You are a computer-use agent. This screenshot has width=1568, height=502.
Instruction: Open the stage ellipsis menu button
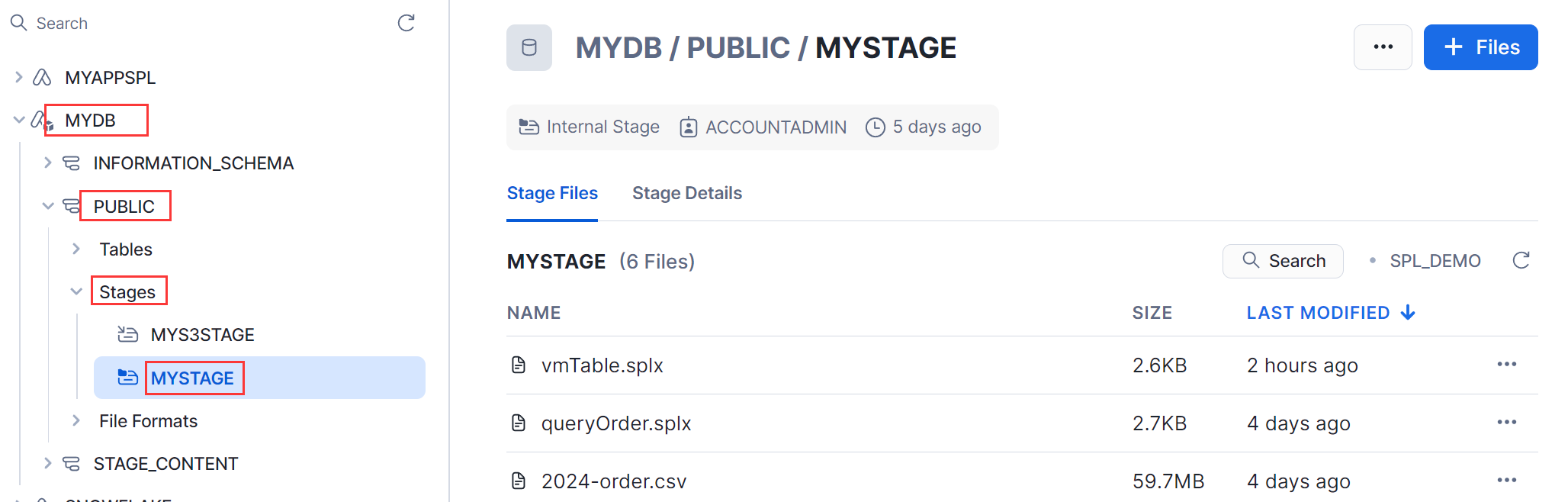(1383, 47)
